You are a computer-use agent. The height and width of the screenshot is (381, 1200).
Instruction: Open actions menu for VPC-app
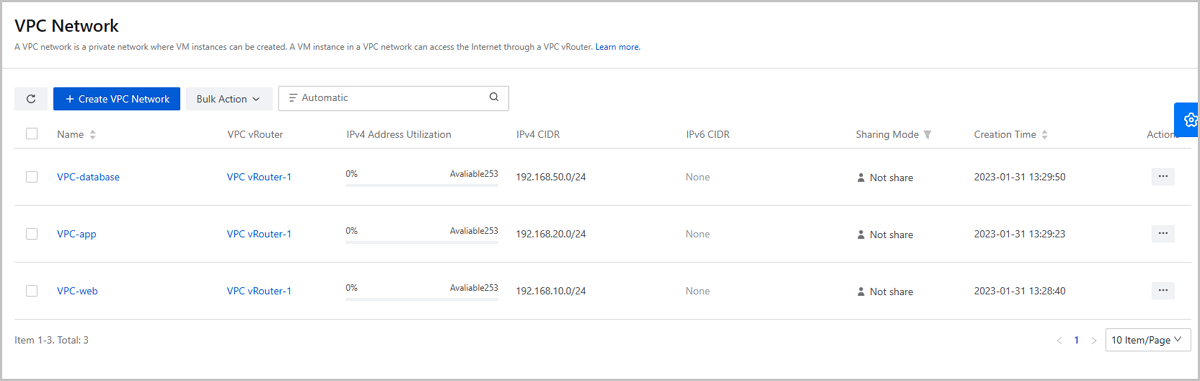[1162, 233]
